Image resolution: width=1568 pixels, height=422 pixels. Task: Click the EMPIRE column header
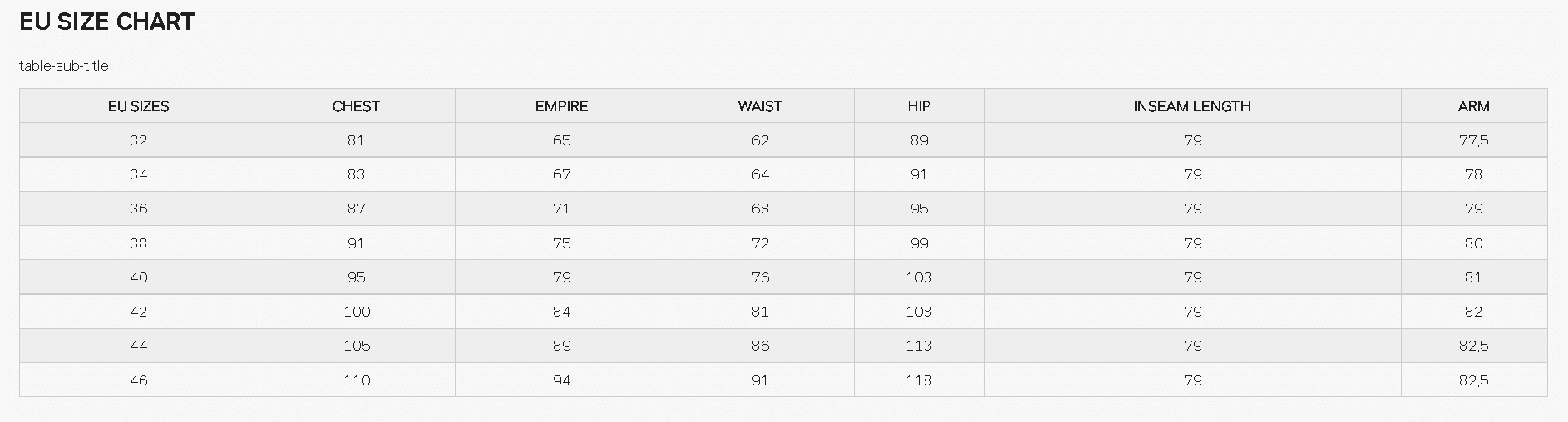pyautogui.click(x=561, y=106)
